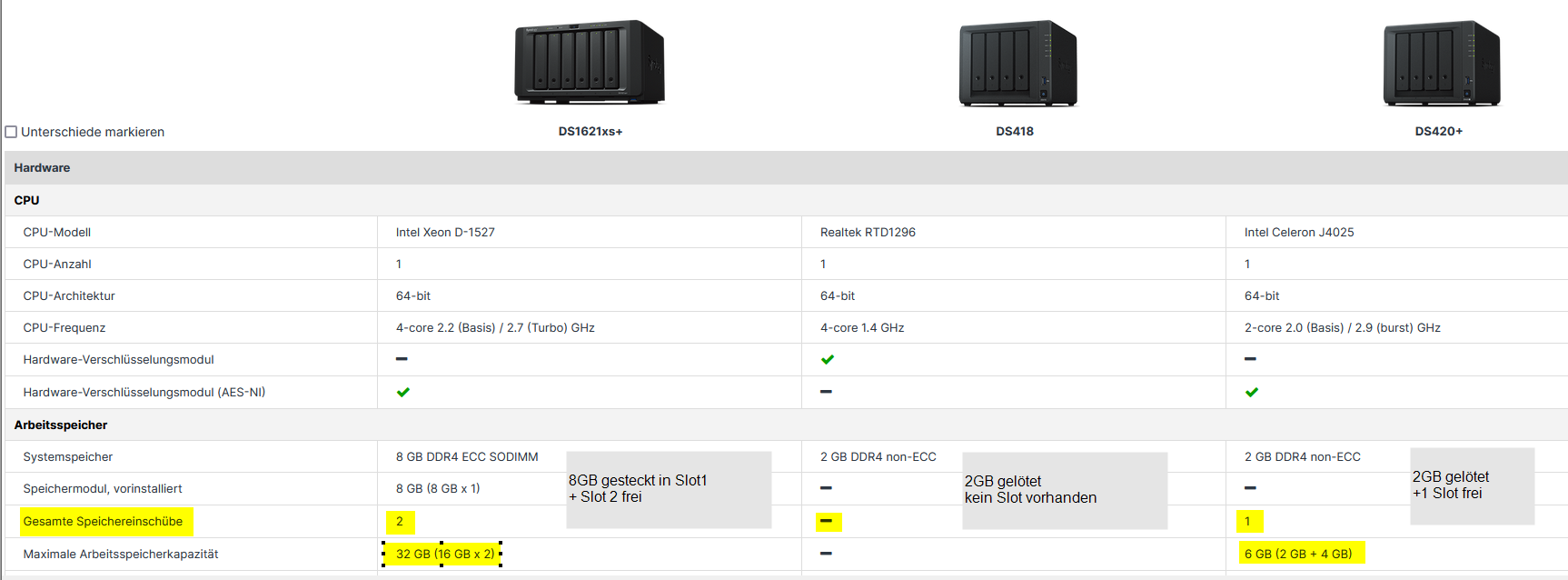Click DS1621xs+ green checkmark for AES-NI

[403, 393]
